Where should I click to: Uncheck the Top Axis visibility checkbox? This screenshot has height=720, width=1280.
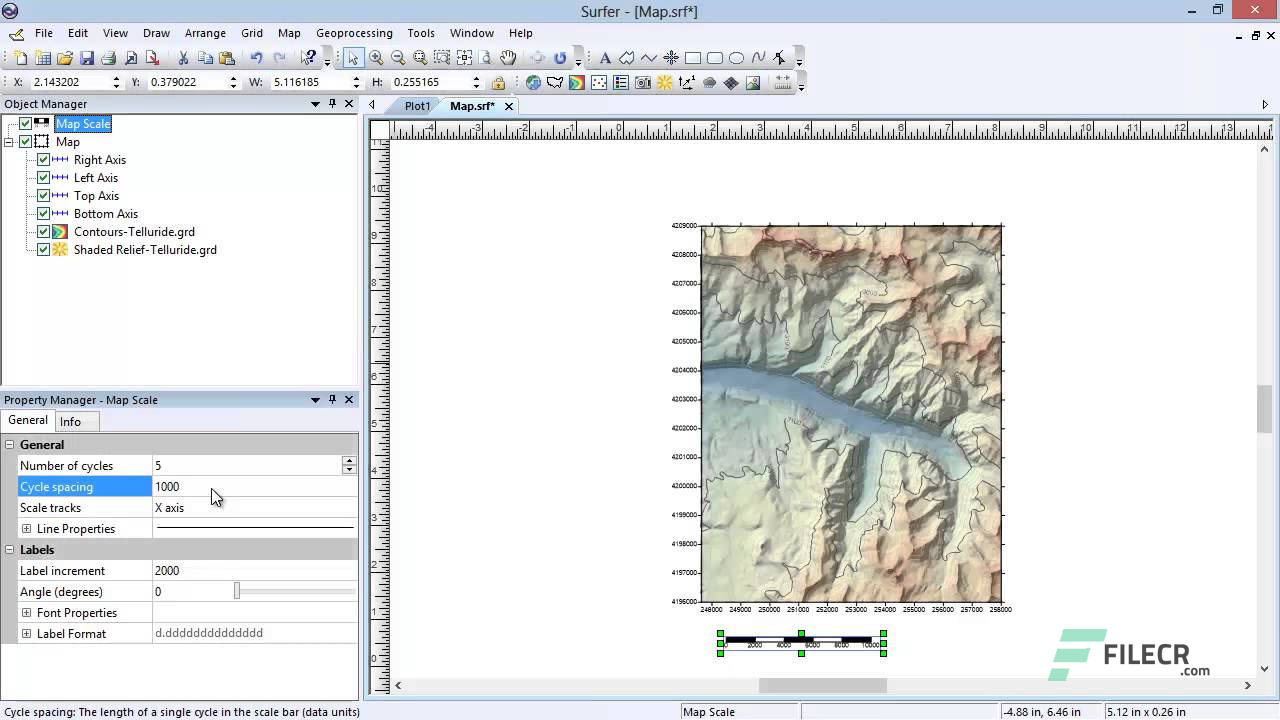pos(43,196)
